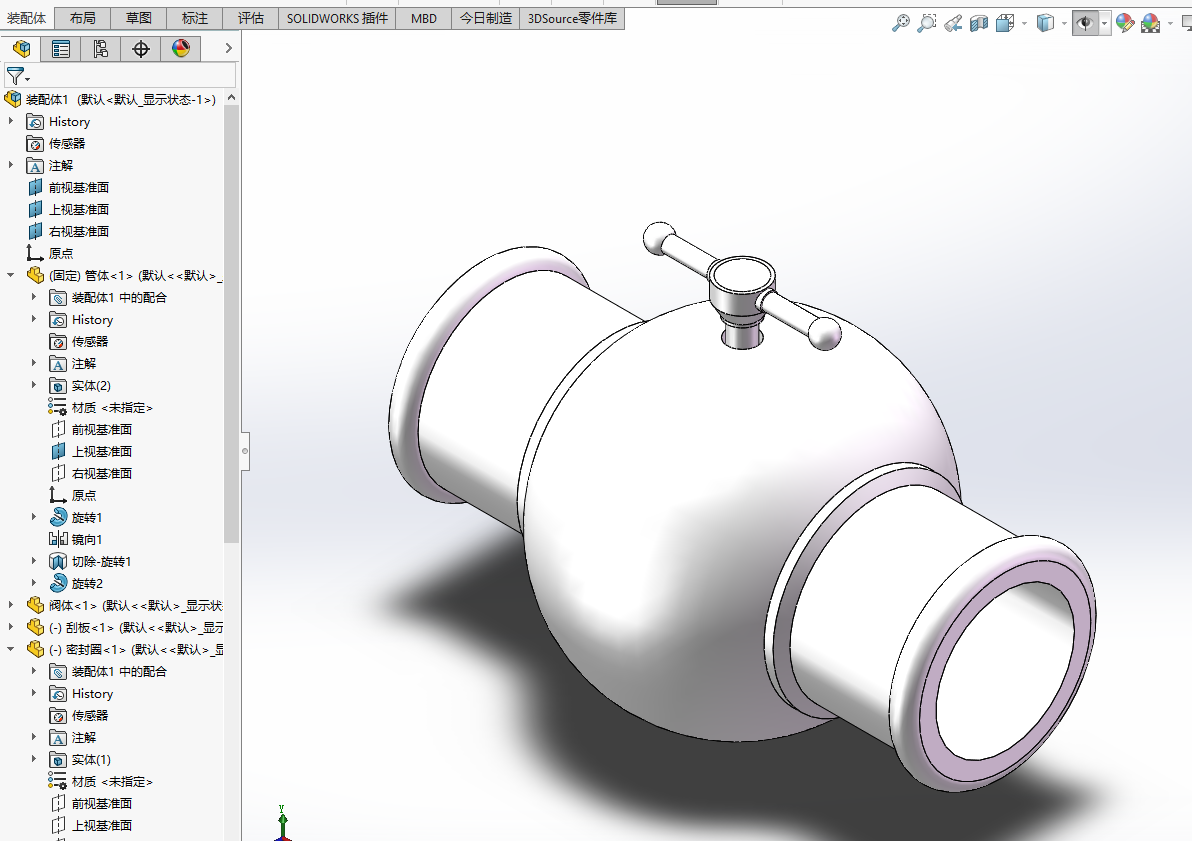Toggle the Section View tool
The image size is (1192, 841).
click(978, 24)
